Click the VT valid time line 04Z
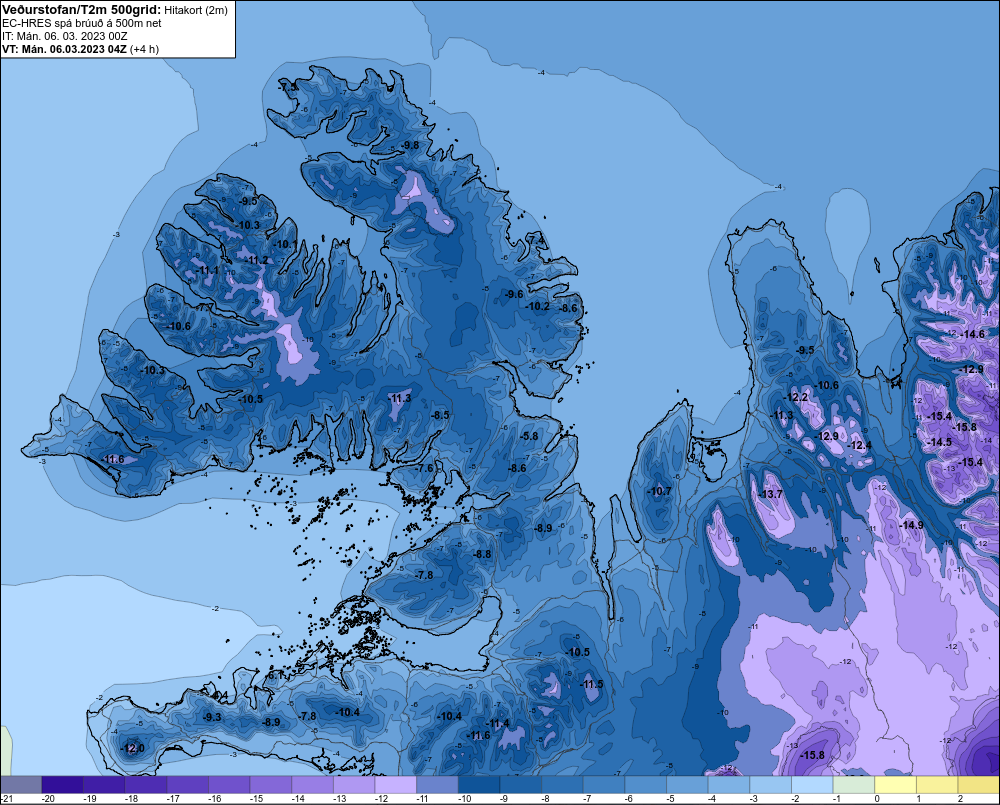This screenshot has height=805, width=1000. (80, 49)
